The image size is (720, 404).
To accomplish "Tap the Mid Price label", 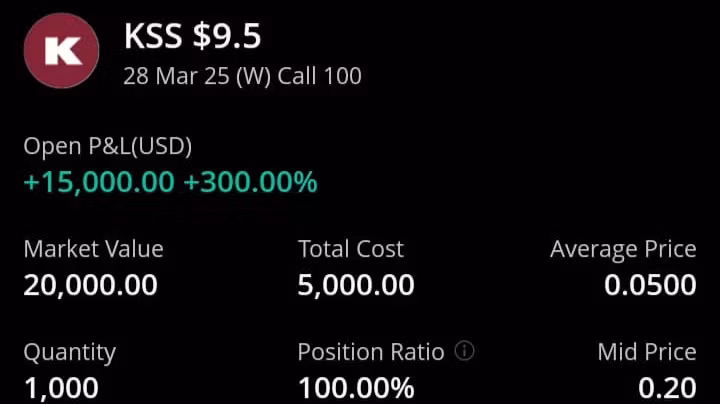I will tap(647, 352).
